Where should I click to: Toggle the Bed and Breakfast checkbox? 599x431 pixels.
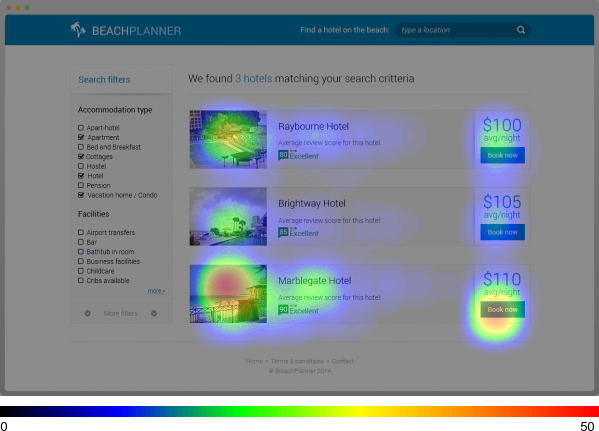click(81, 147)
